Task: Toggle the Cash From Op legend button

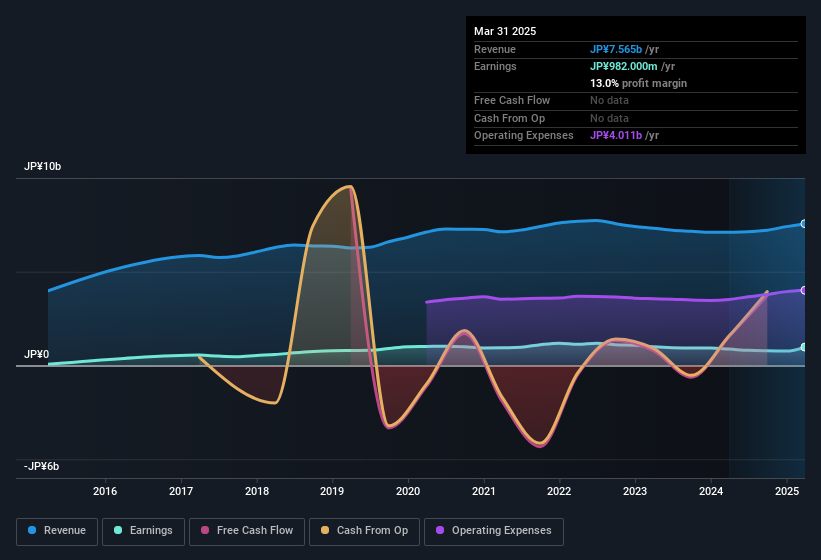Action: click(x=364, y=531)
